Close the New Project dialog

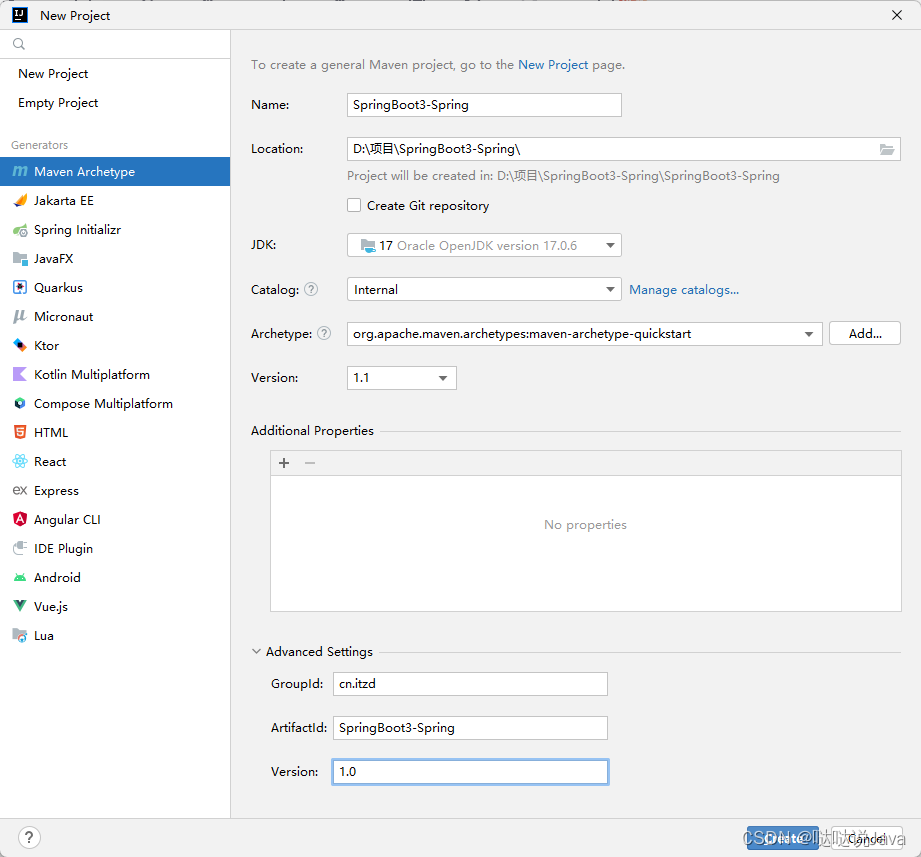[896, 15]
